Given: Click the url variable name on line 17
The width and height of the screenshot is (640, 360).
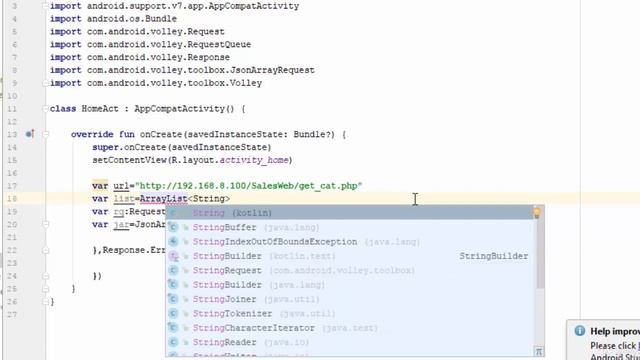Looking at the screenshot, I should click(121, 186).
